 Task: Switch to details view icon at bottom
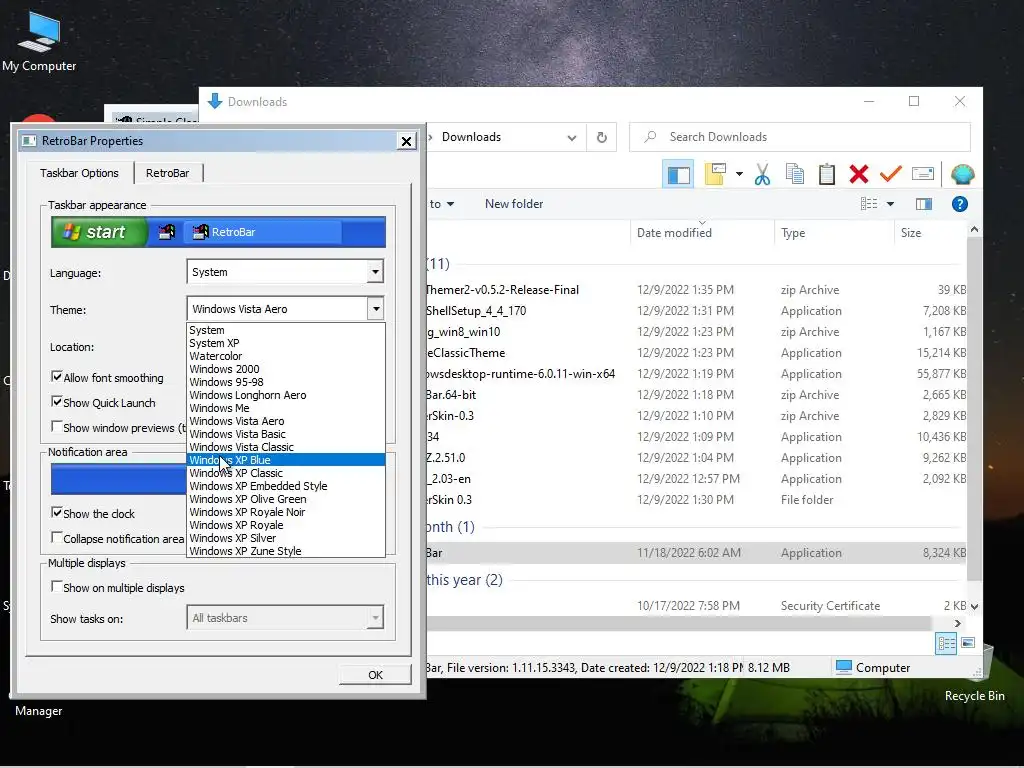click(x=946, y=644)
